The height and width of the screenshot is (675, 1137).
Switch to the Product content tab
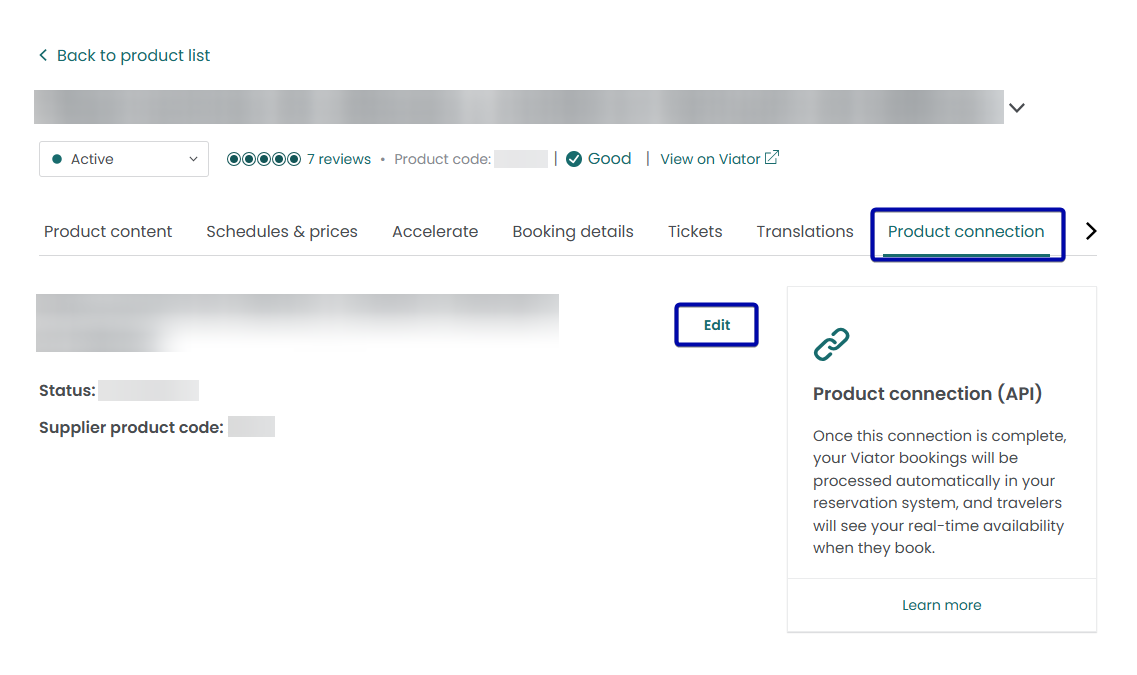click(108, 231)
